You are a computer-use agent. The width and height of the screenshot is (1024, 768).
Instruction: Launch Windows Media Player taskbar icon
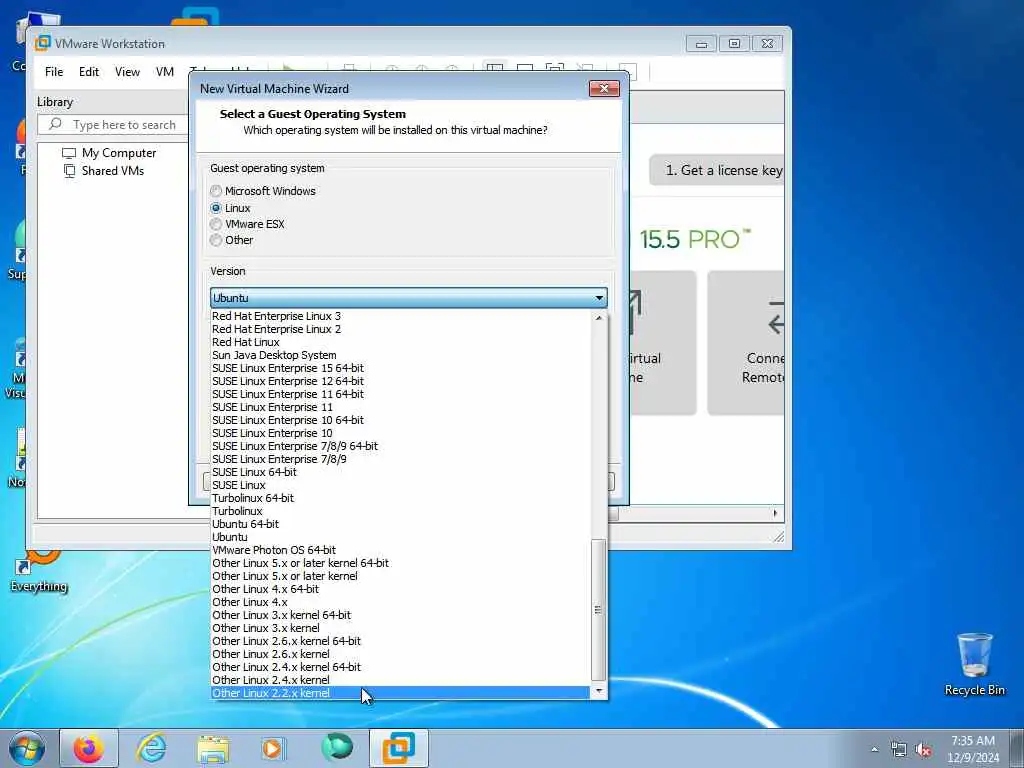coord(273,748)
